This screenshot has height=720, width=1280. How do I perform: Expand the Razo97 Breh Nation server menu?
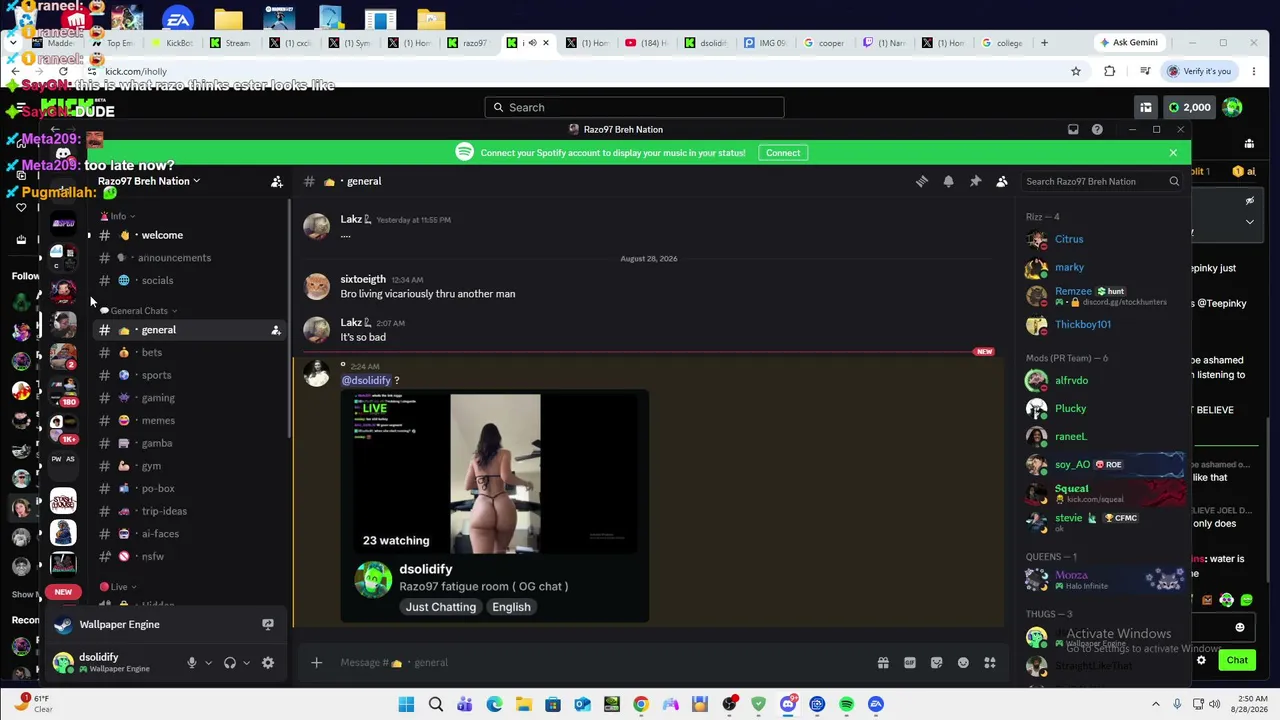tap(149, 181)
